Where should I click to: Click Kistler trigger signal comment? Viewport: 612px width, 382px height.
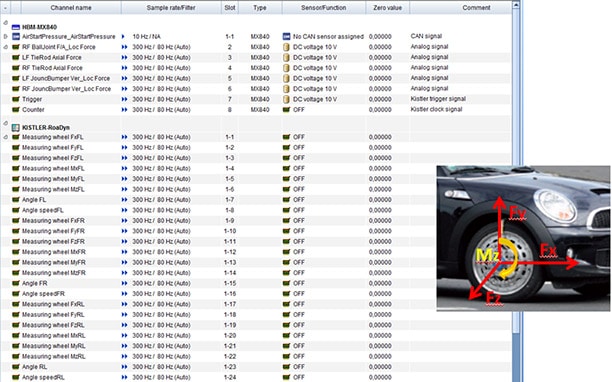point(438,99)
